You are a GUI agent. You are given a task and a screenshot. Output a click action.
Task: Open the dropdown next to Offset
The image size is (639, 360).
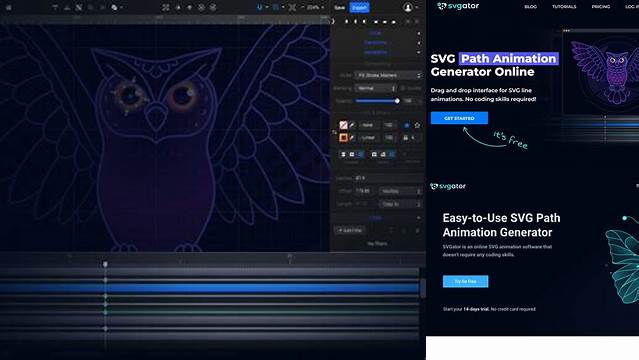click(400, 191)
